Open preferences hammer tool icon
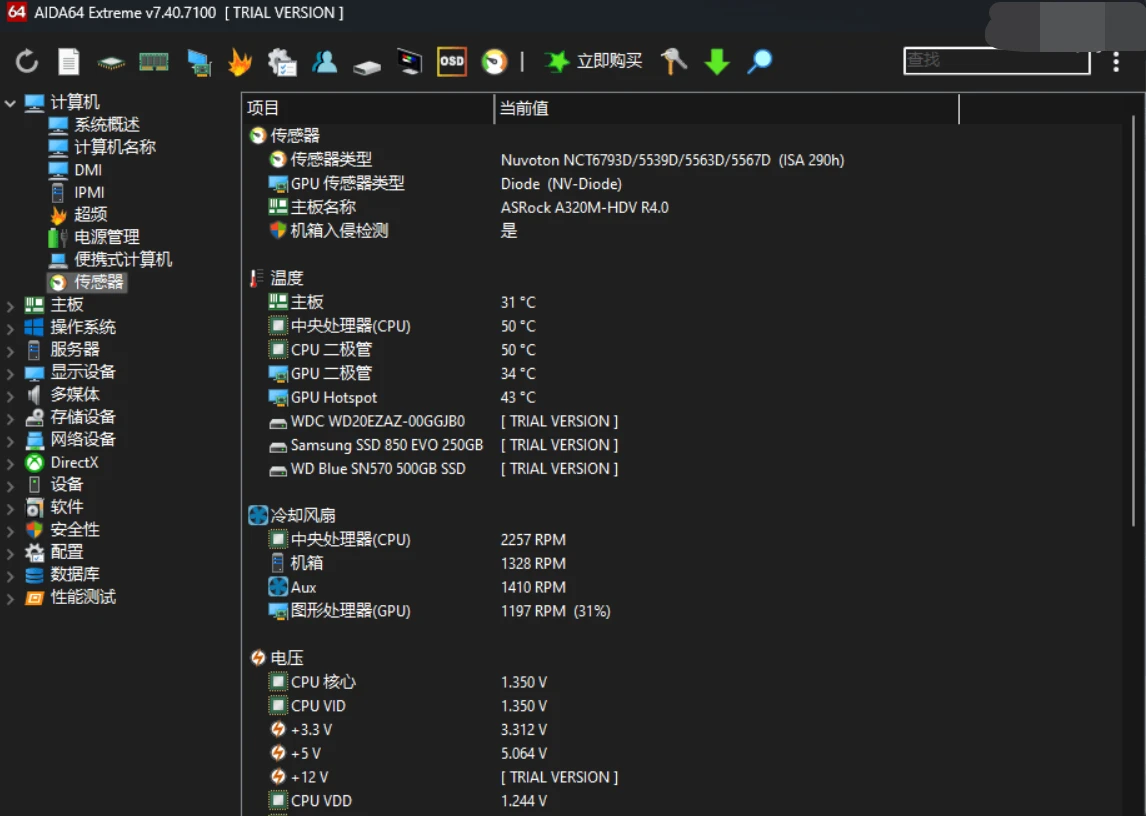The height and width of the screenshot is (816, 1146). coord(673,61)
